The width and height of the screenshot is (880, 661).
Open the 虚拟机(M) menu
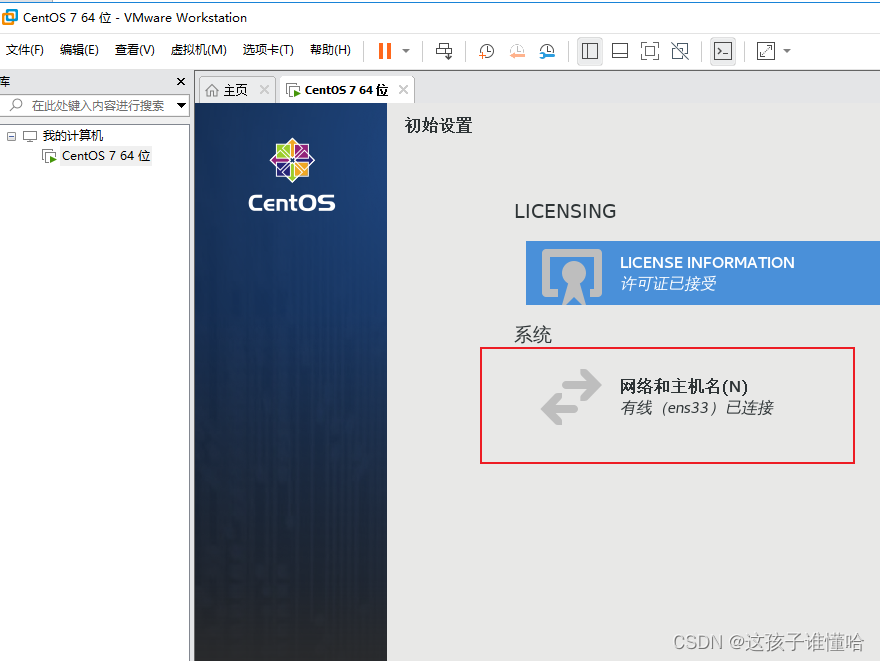pyautogui.click(x=199, y=50)
